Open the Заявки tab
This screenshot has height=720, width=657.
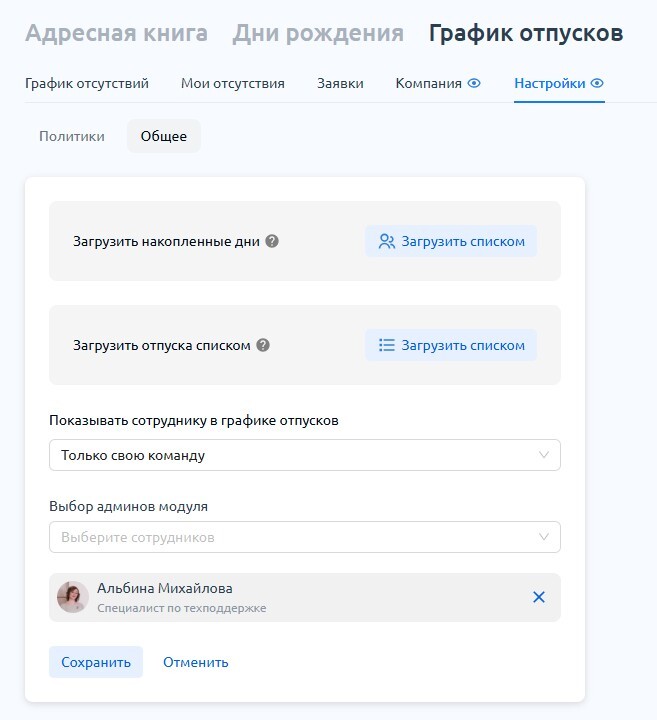(340, 83)
